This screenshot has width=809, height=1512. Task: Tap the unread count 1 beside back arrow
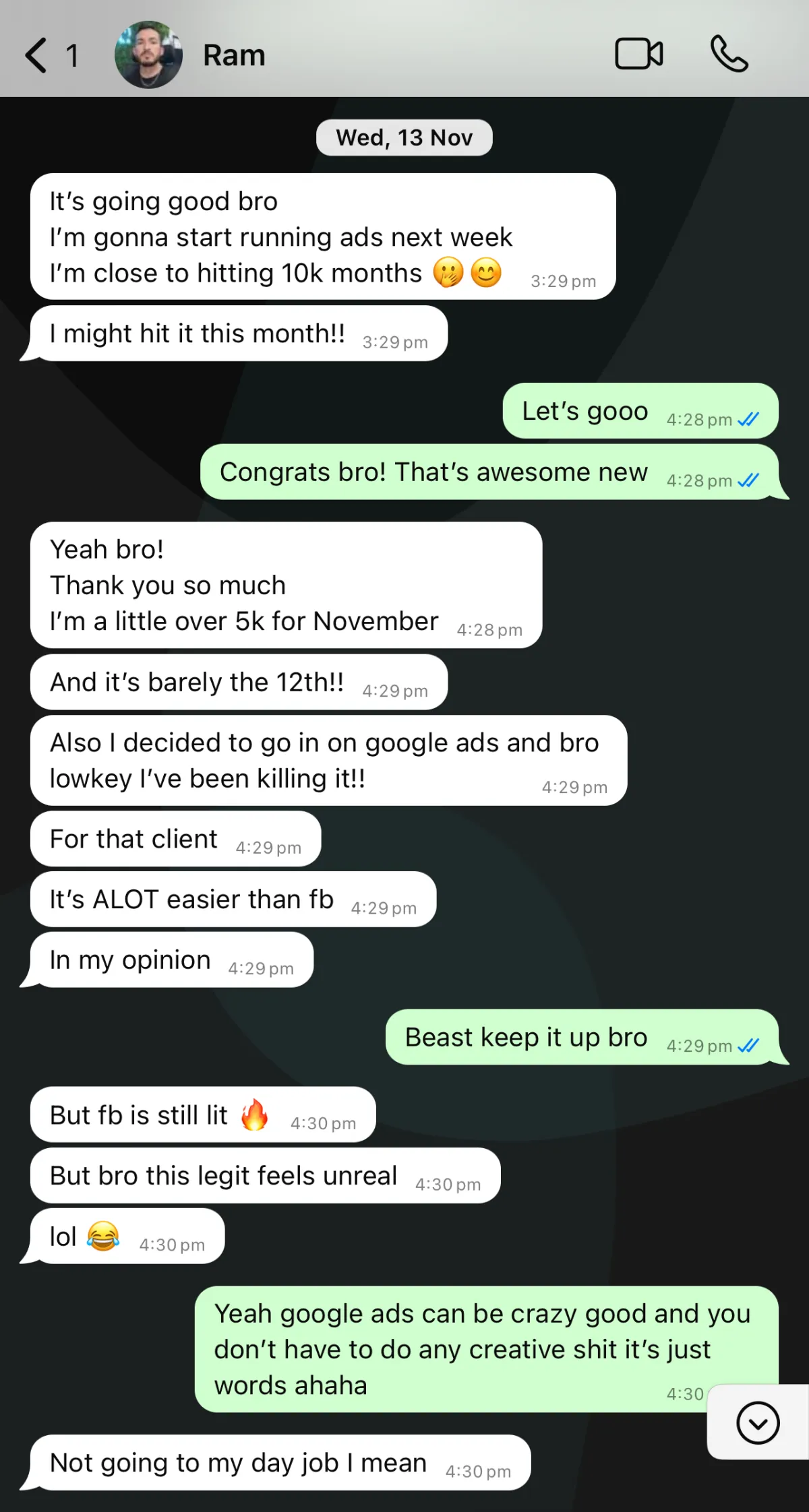click(x=72, y=56)
